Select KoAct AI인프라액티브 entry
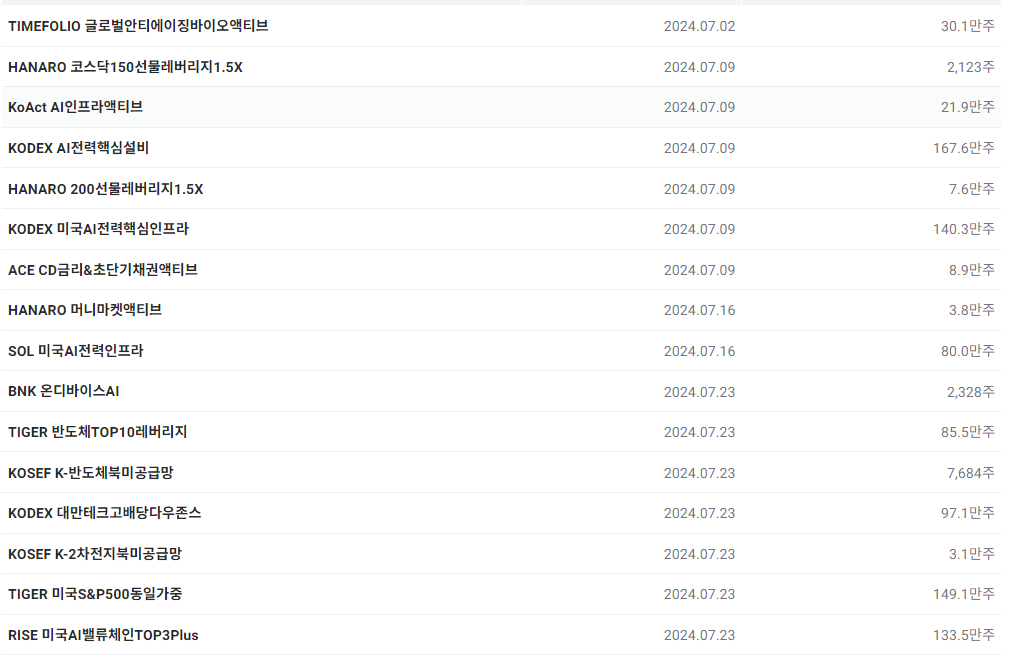 75,107
